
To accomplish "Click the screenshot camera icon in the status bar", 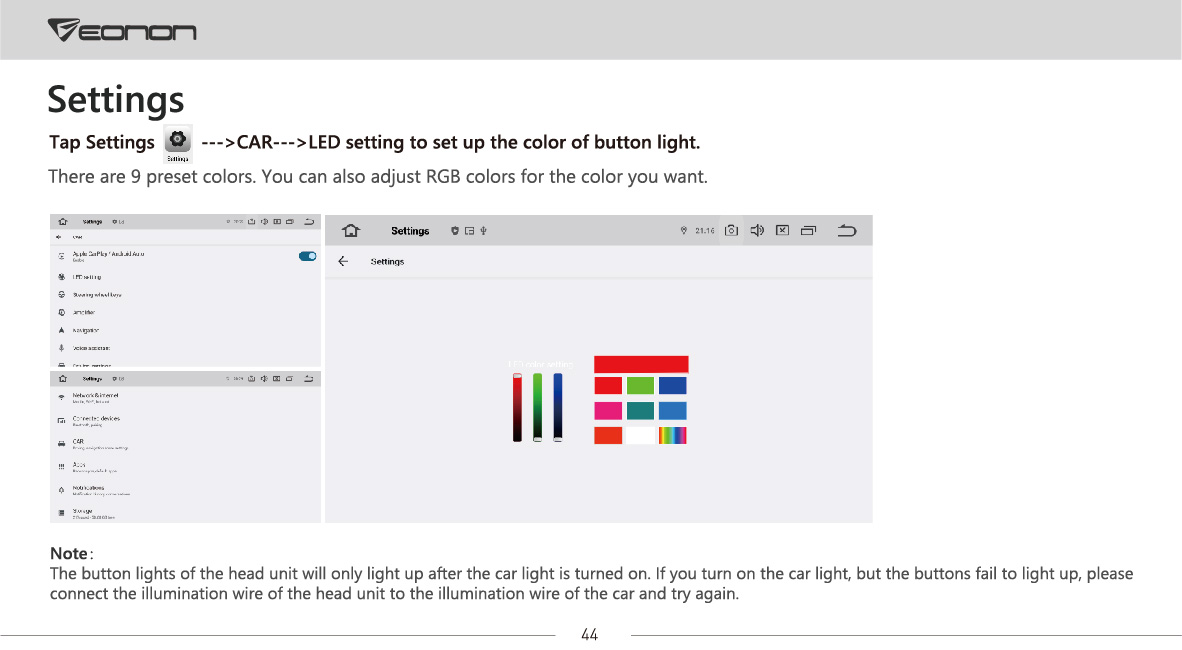I will point(731,231).
